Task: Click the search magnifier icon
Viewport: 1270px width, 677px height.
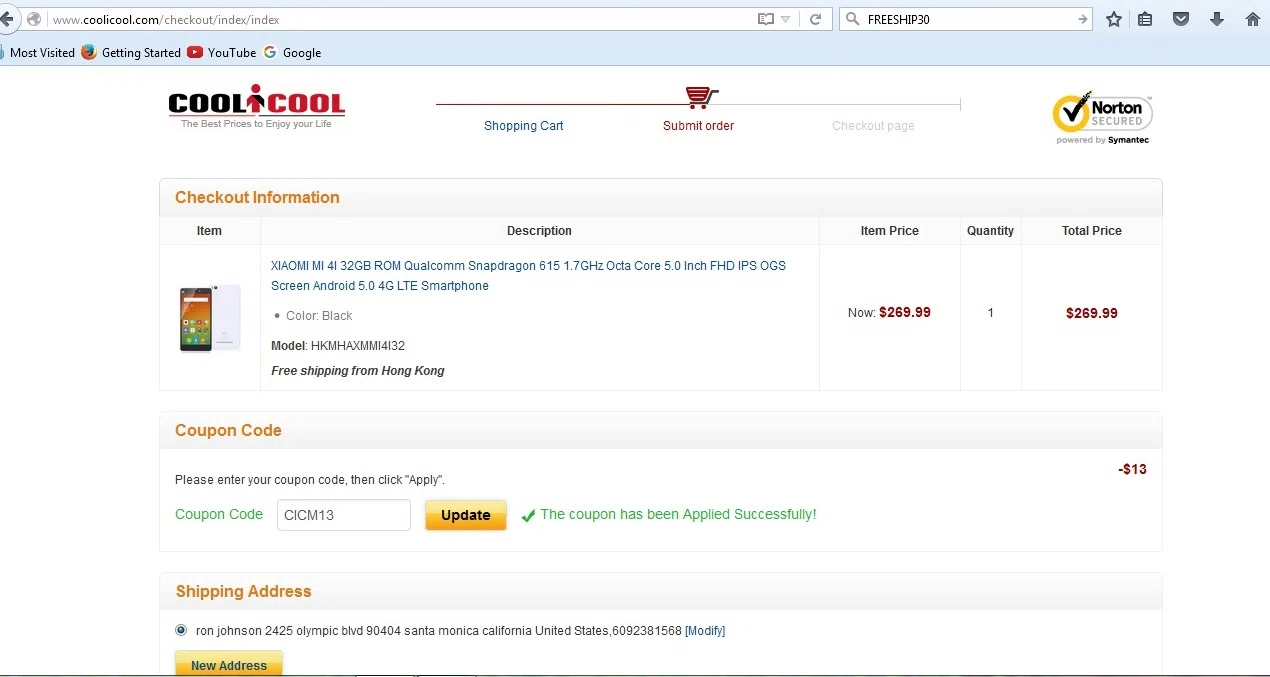Action: [852, 19]
